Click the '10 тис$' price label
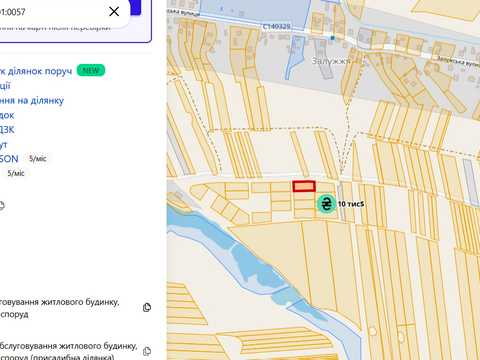The height and width of the screenshot is (360, 480). pyautogui.click(x=351, y=204)
